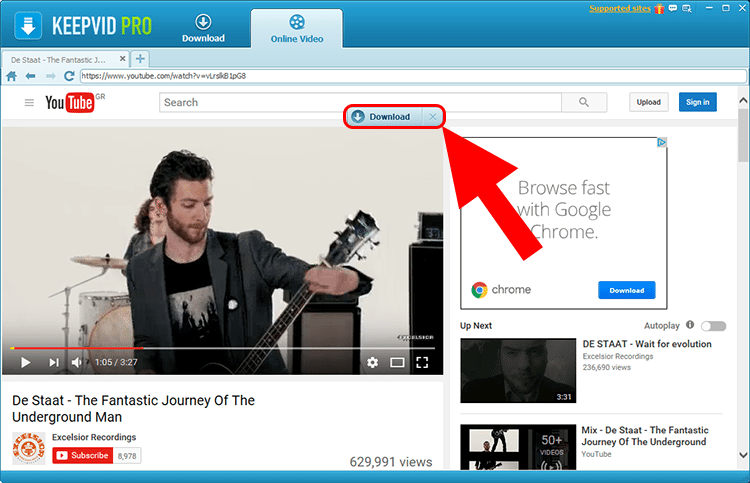Image resolution: width=750 pixels, height=483 pixels.
Task: Click the red Subscribe button
Action: point(82,456)
